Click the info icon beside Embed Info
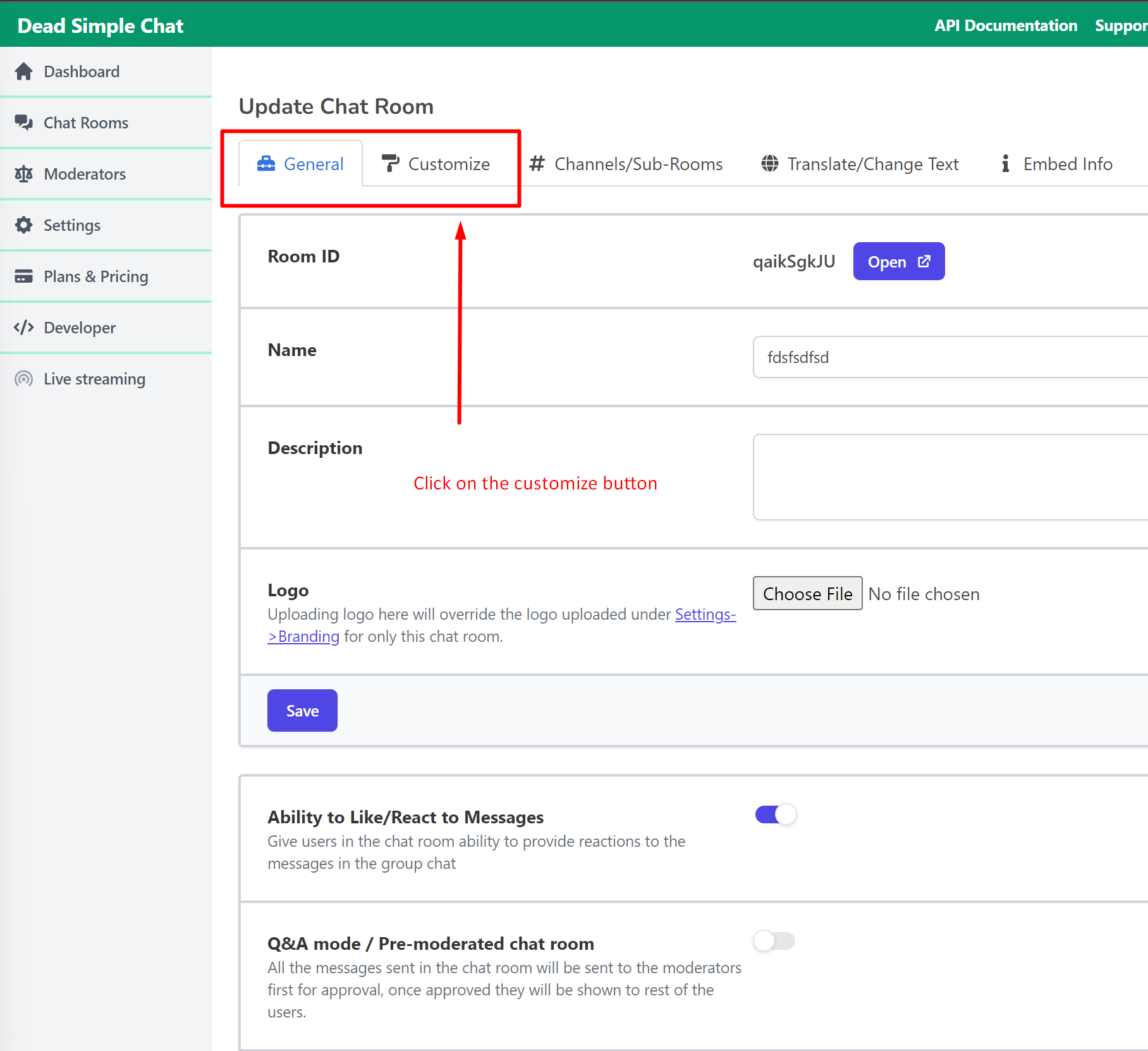 (1005, 163)
